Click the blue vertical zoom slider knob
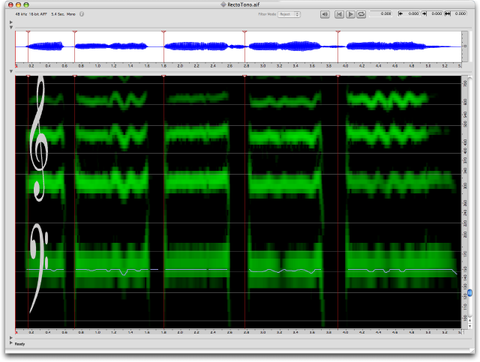Viewport: 480px width, 362px height. [470, 293]
